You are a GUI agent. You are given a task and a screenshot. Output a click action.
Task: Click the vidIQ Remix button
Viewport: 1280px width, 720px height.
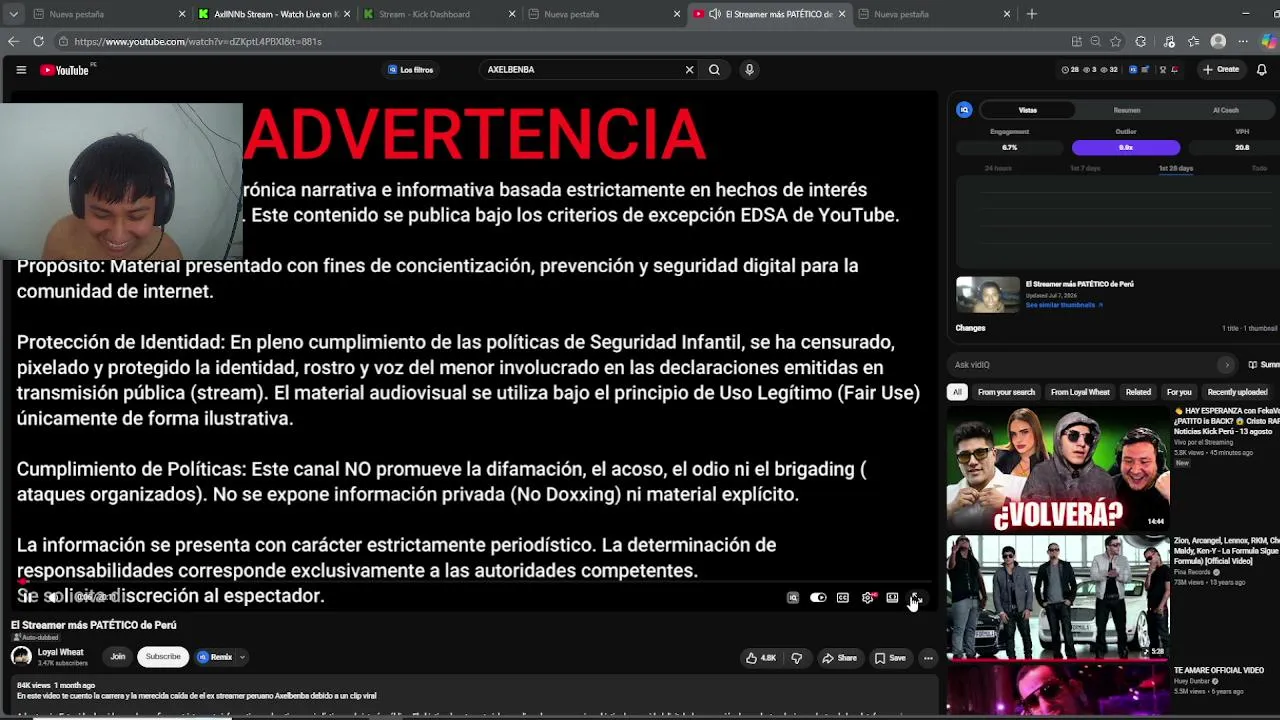point(215,657)
